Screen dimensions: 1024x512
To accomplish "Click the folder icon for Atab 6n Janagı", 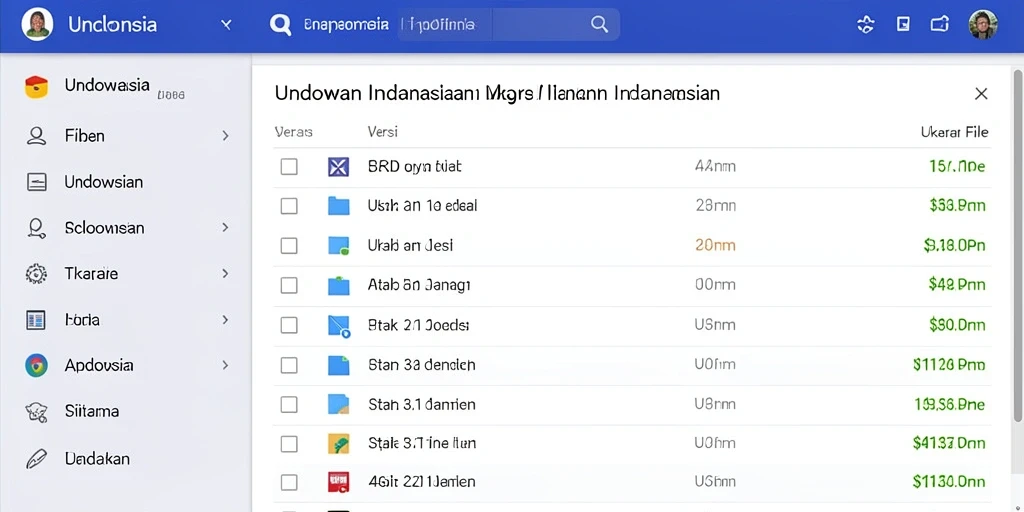I will point(338,285).
